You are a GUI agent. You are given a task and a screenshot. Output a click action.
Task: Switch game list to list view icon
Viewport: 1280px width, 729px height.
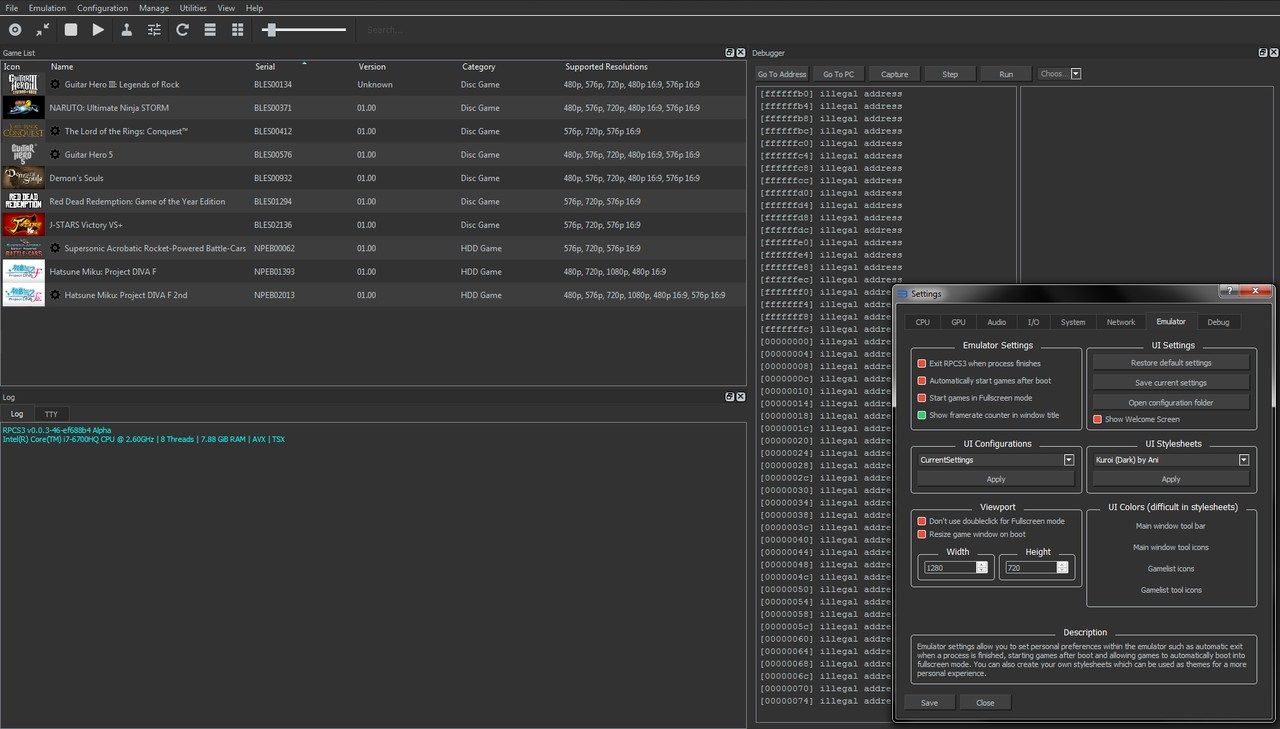(x=210, y=30)
